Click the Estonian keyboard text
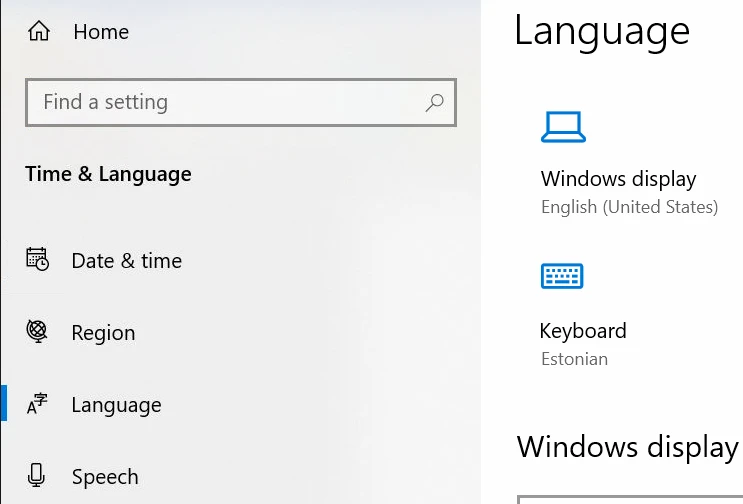 [574, 359]
